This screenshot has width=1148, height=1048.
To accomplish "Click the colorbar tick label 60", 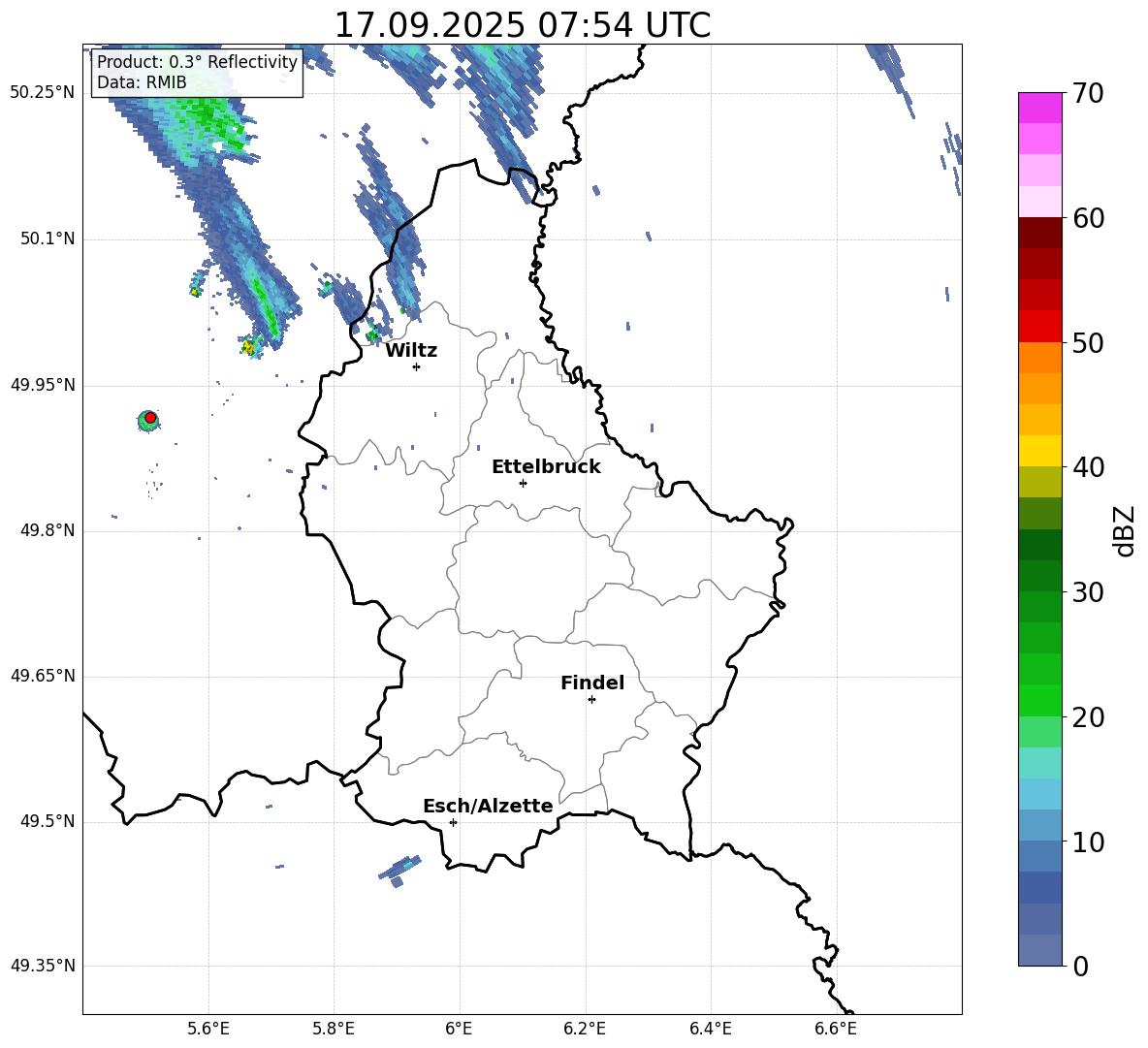I will tap(1088, 218).
